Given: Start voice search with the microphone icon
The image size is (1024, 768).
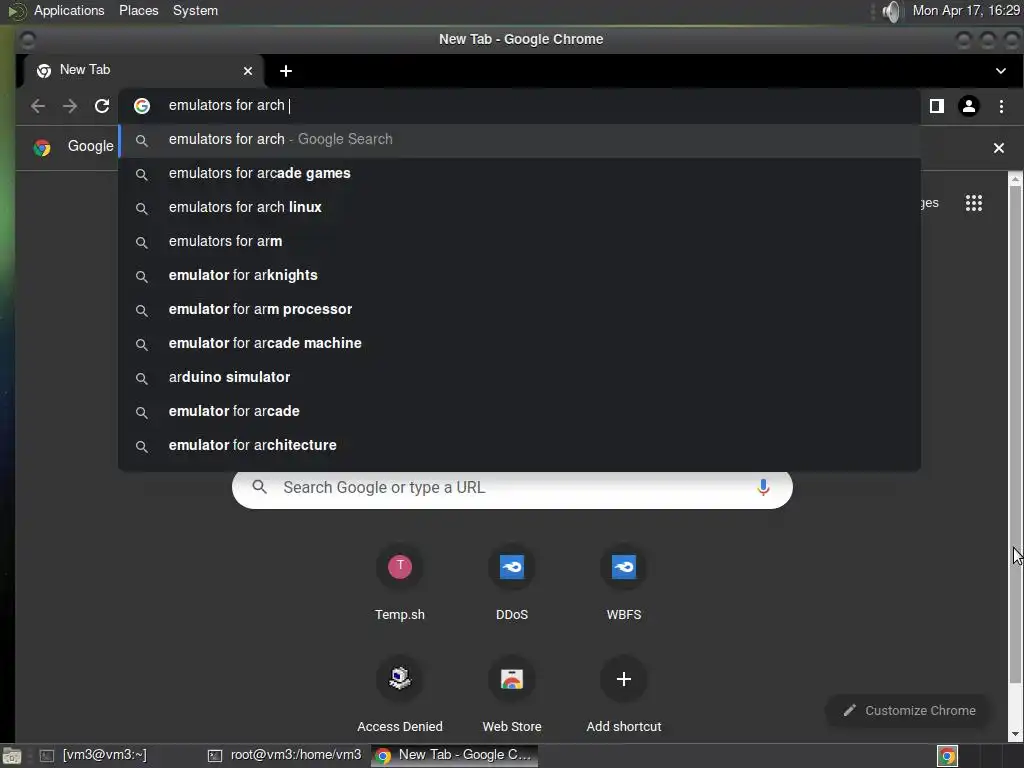Looking at the screenshot, I should point(763,487).
